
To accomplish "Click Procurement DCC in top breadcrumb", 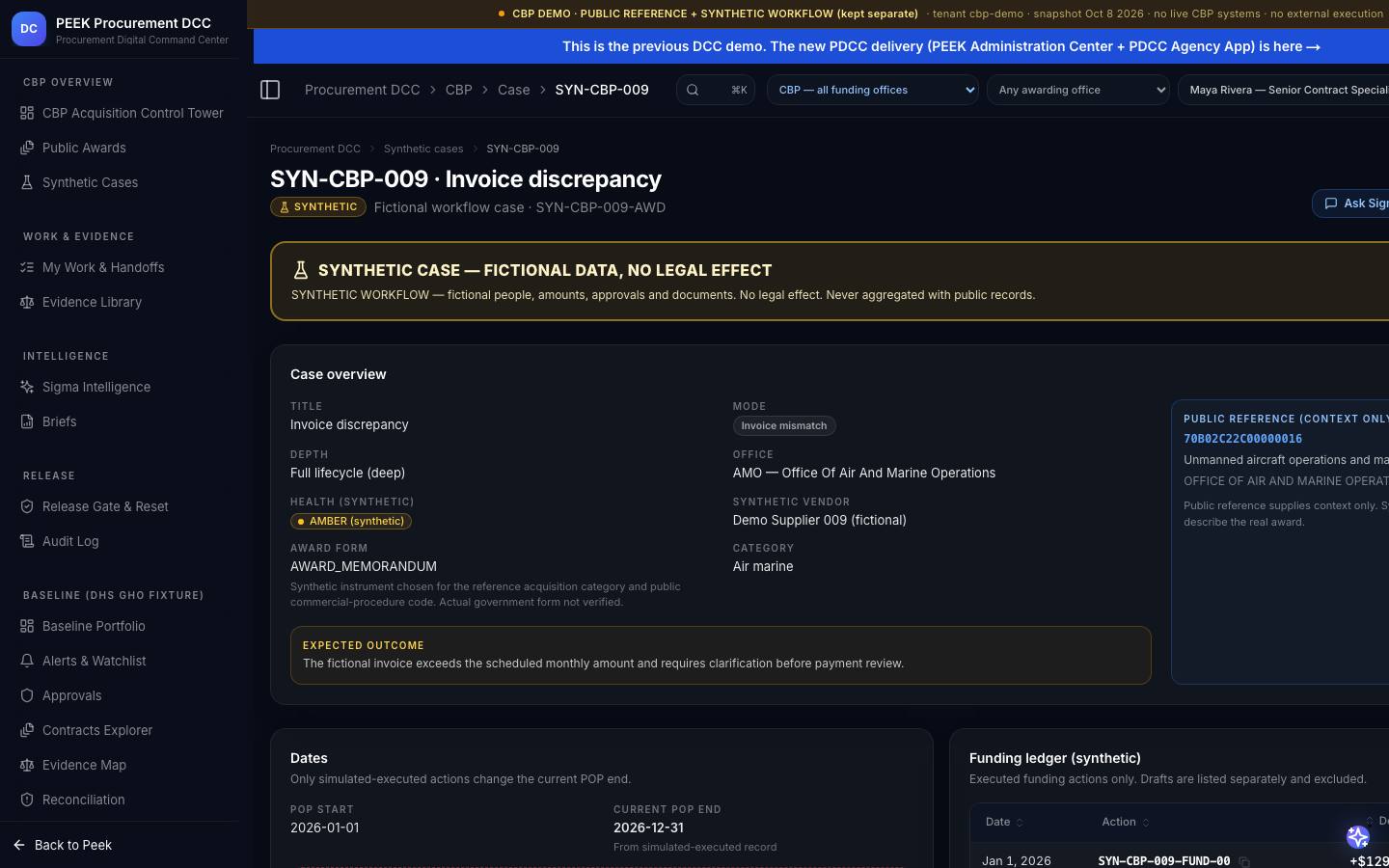I will (363, 90).
